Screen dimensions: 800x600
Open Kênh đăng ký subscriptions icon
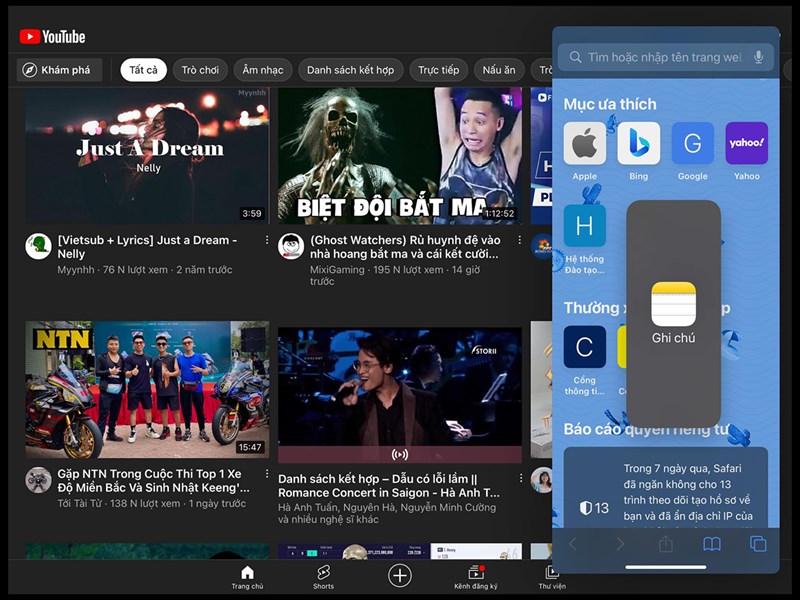(475, 574)
